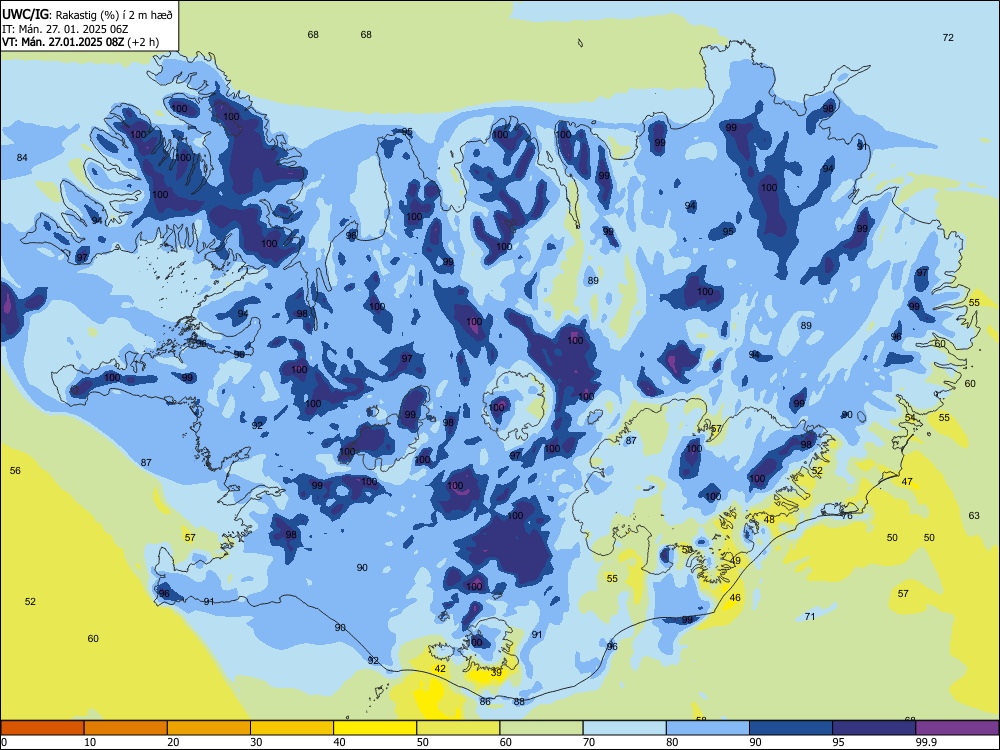This screenshot has width=1000, height=750.
Task: Click the map value '47' on the east coast
Action: point(907,482)
